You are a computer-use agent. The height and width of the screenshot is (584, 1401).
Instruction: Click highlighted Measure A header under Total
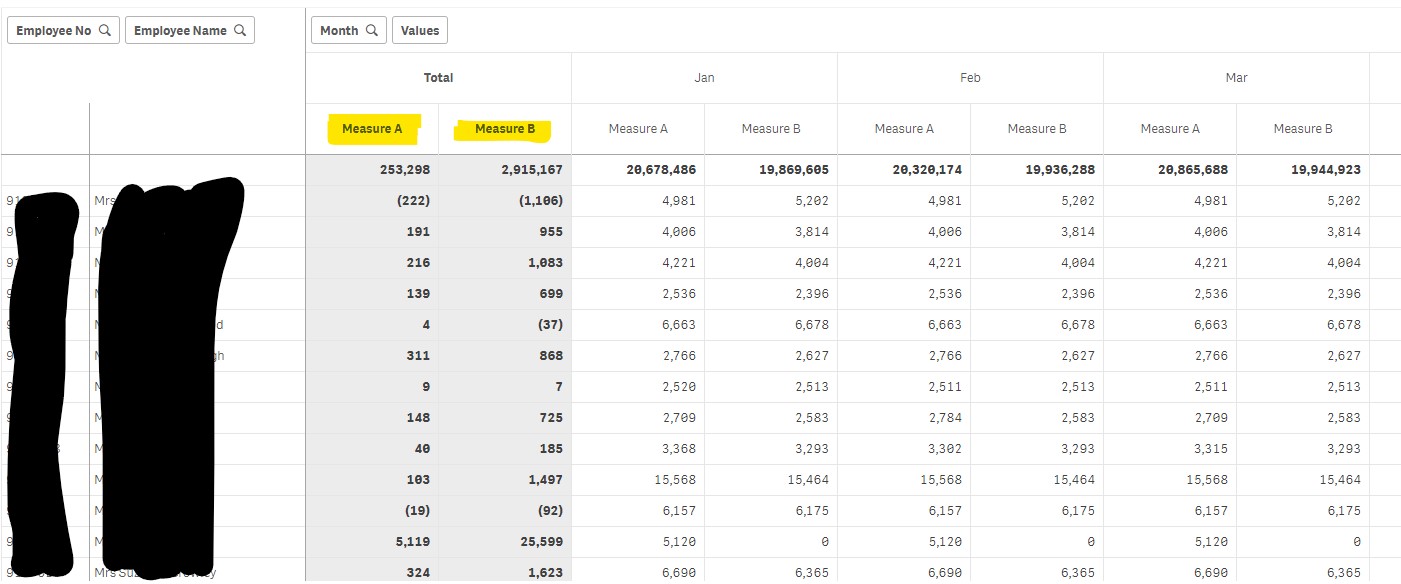tap(372, 129)
